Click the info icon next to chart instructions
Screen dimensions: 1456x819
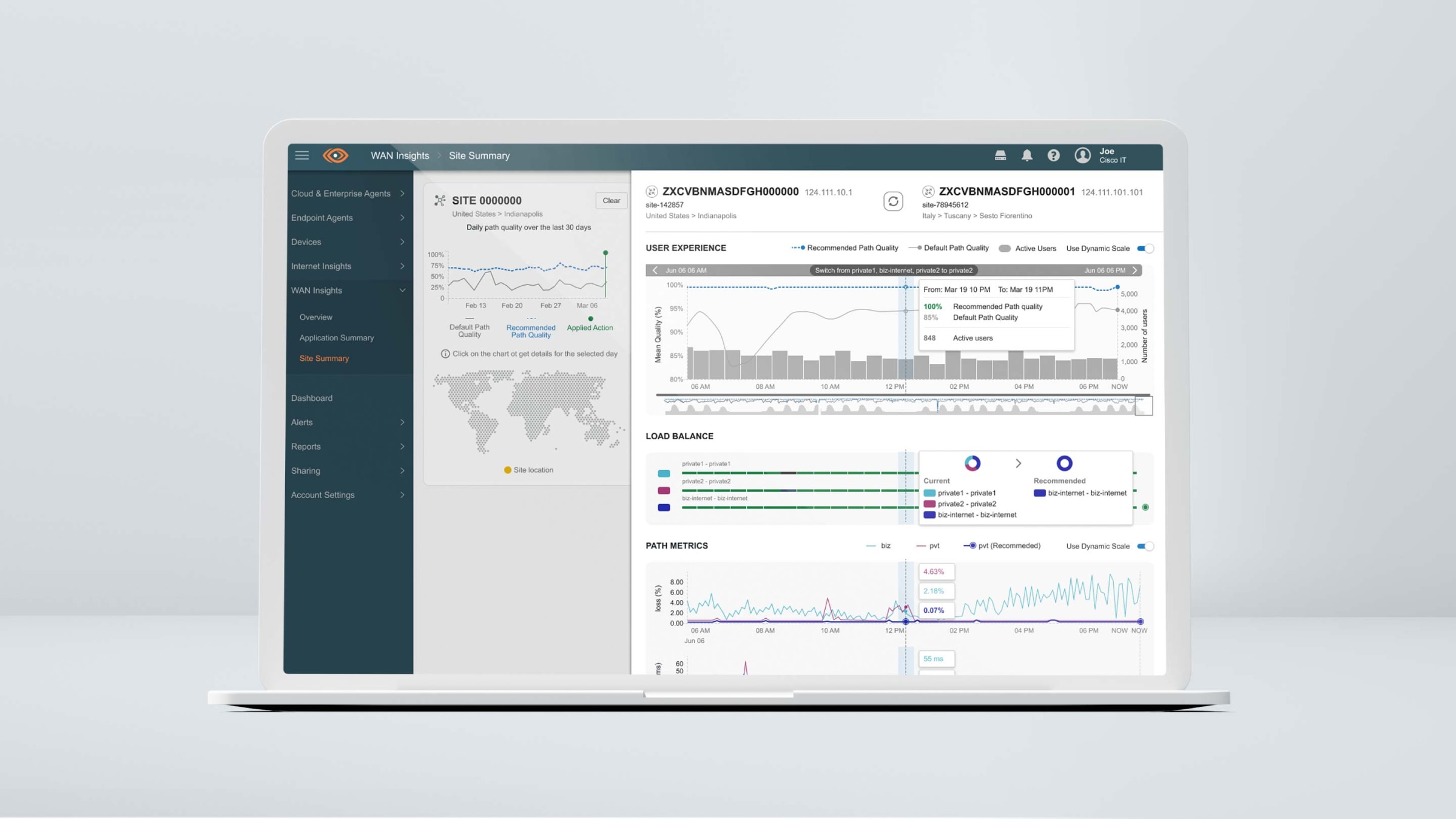tap(446, 354)
